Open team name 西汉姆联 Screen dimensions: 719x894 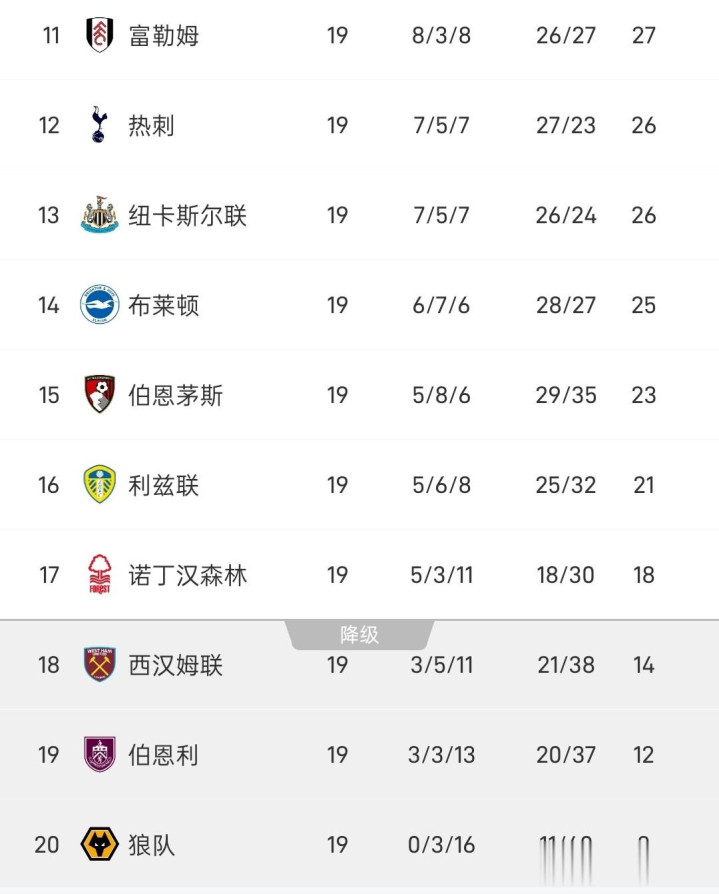(x=176, y=666)
